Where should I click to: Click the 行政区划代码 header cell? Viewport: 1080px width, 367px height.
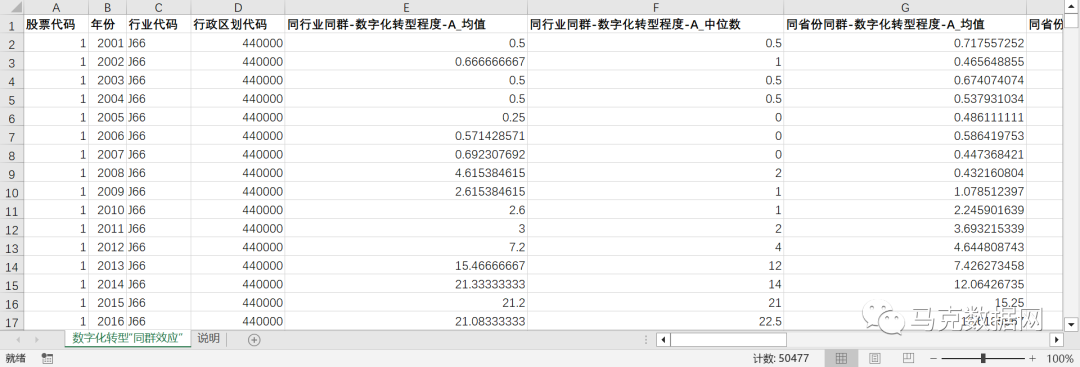click(x=238, y=25)
